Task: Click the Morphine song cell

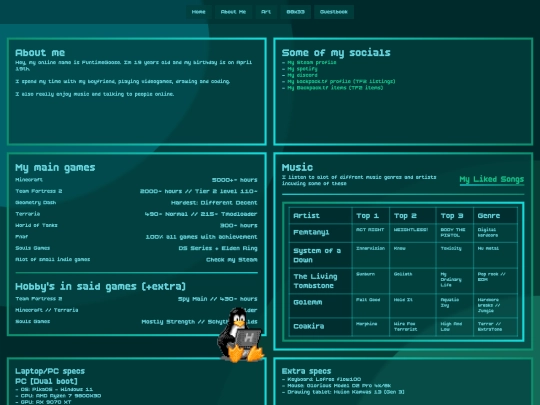Action: coord(371,326)
